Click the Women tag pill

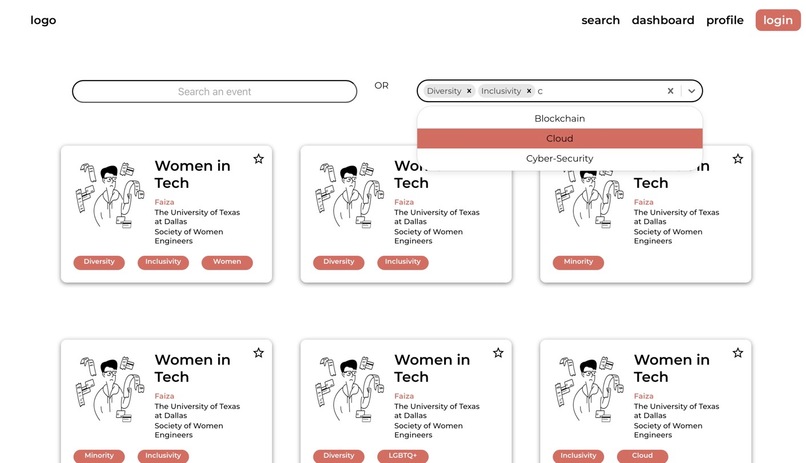tap(227, 262)
